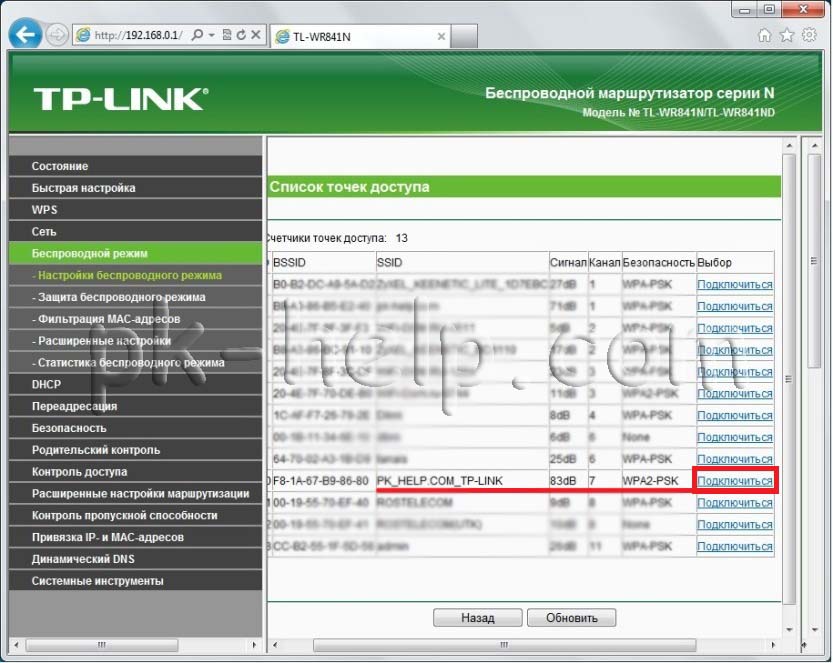Image resolution: width=833 pixels, height=663 pixels.
Task: Open Расширенные настройки маршрутизации menu item
Action: (135, 494)
